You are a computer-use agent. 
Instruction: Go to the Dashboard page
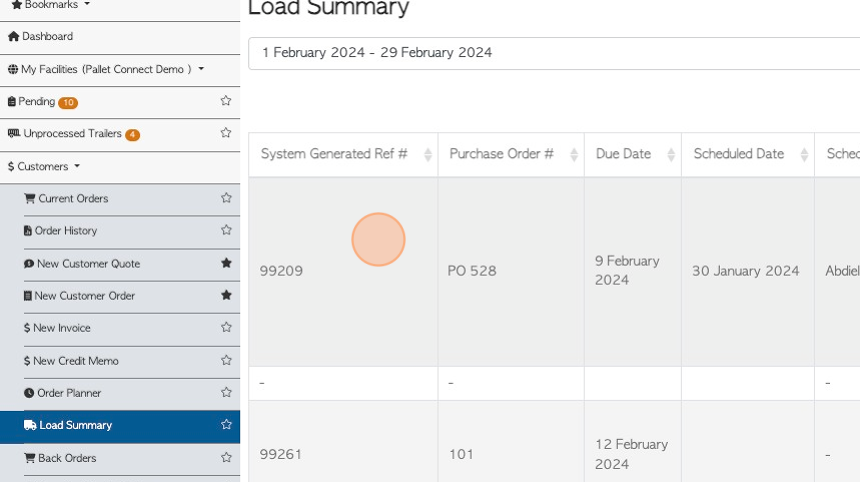click(x=41, y=36)
